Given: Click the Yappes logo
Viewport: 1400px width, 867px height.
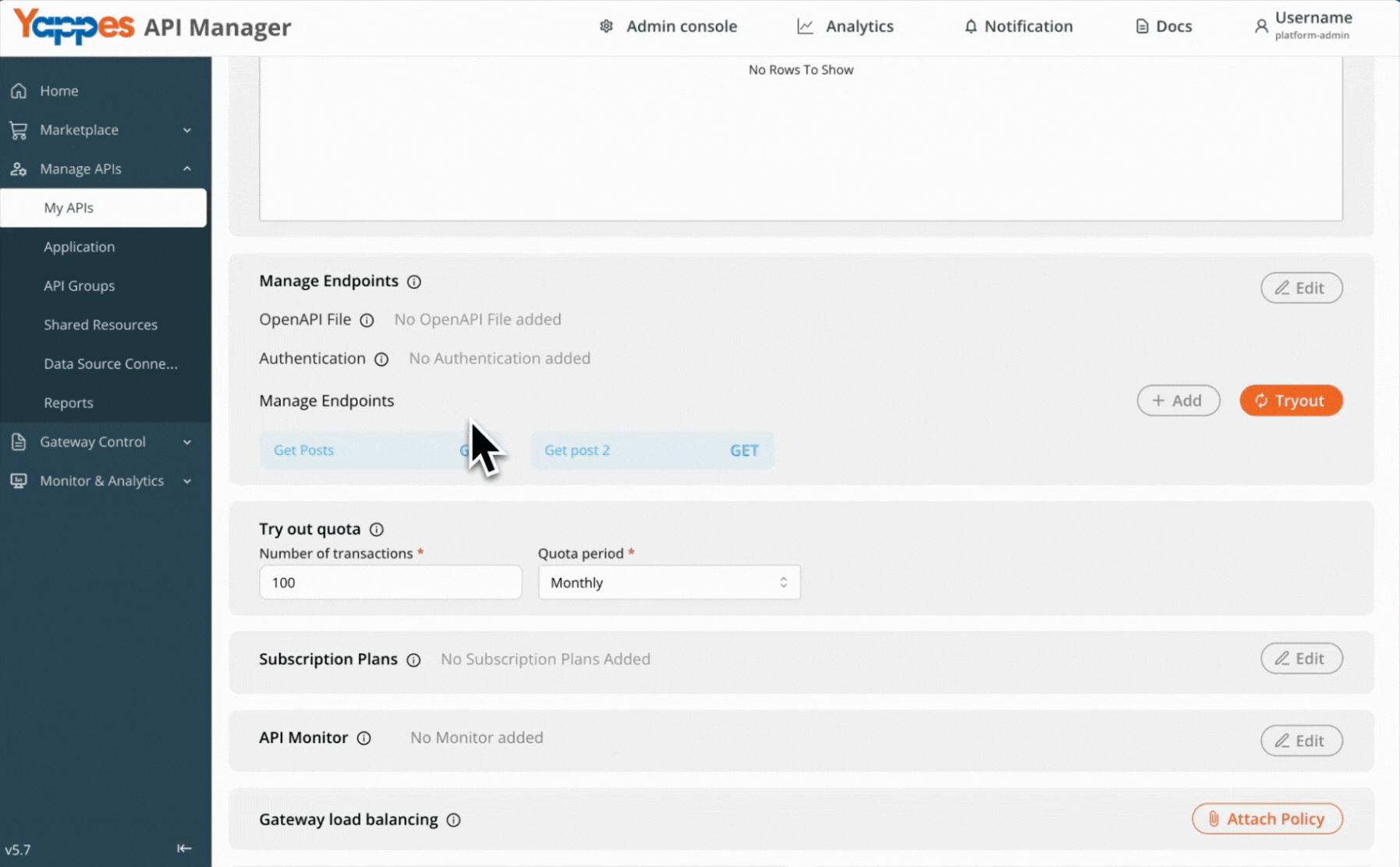Looking at the screenshot, I should [x=74, y=27].
